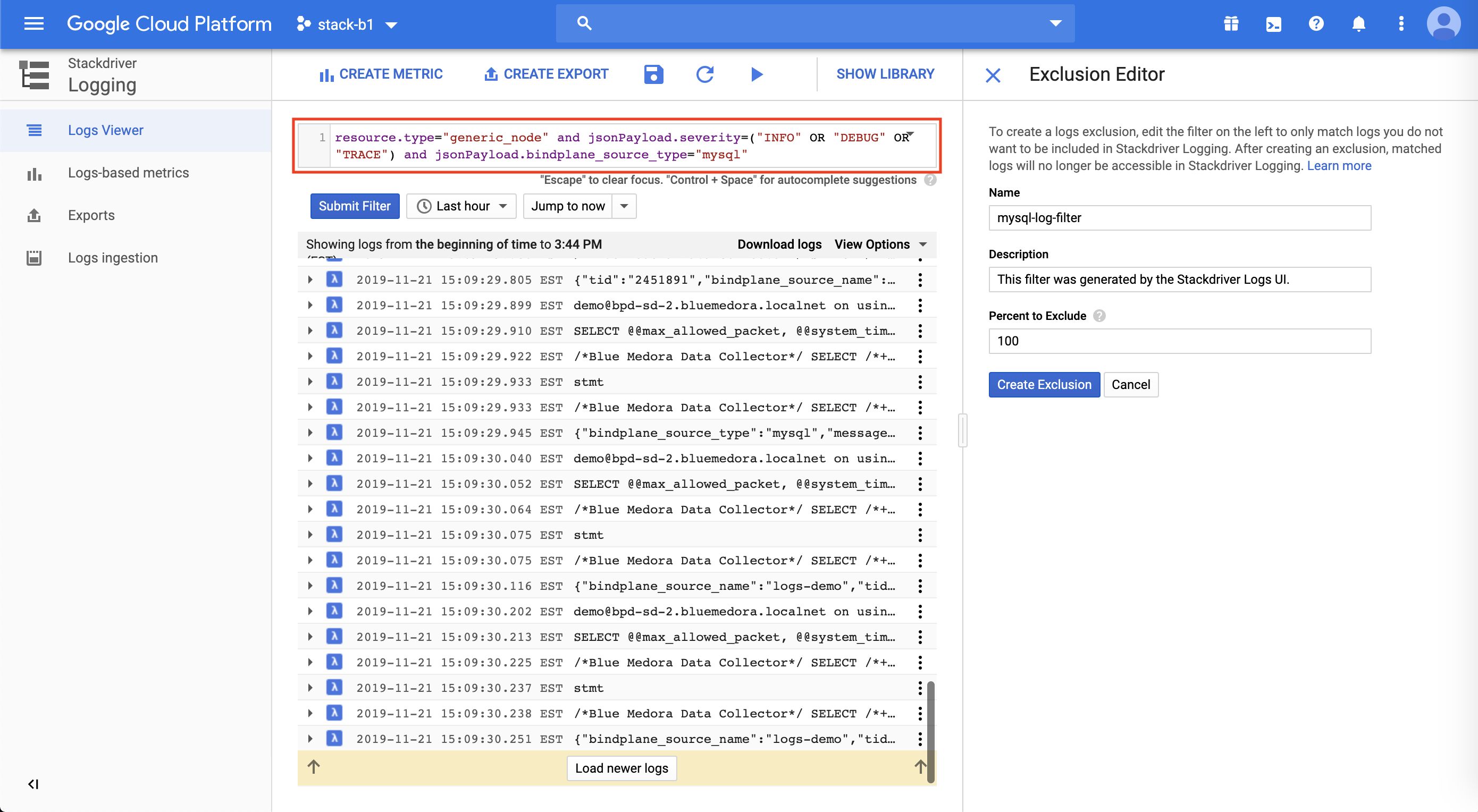Click the Create Exclusion button
This screenshot has width=1478, height=812.
point(1044,385)
